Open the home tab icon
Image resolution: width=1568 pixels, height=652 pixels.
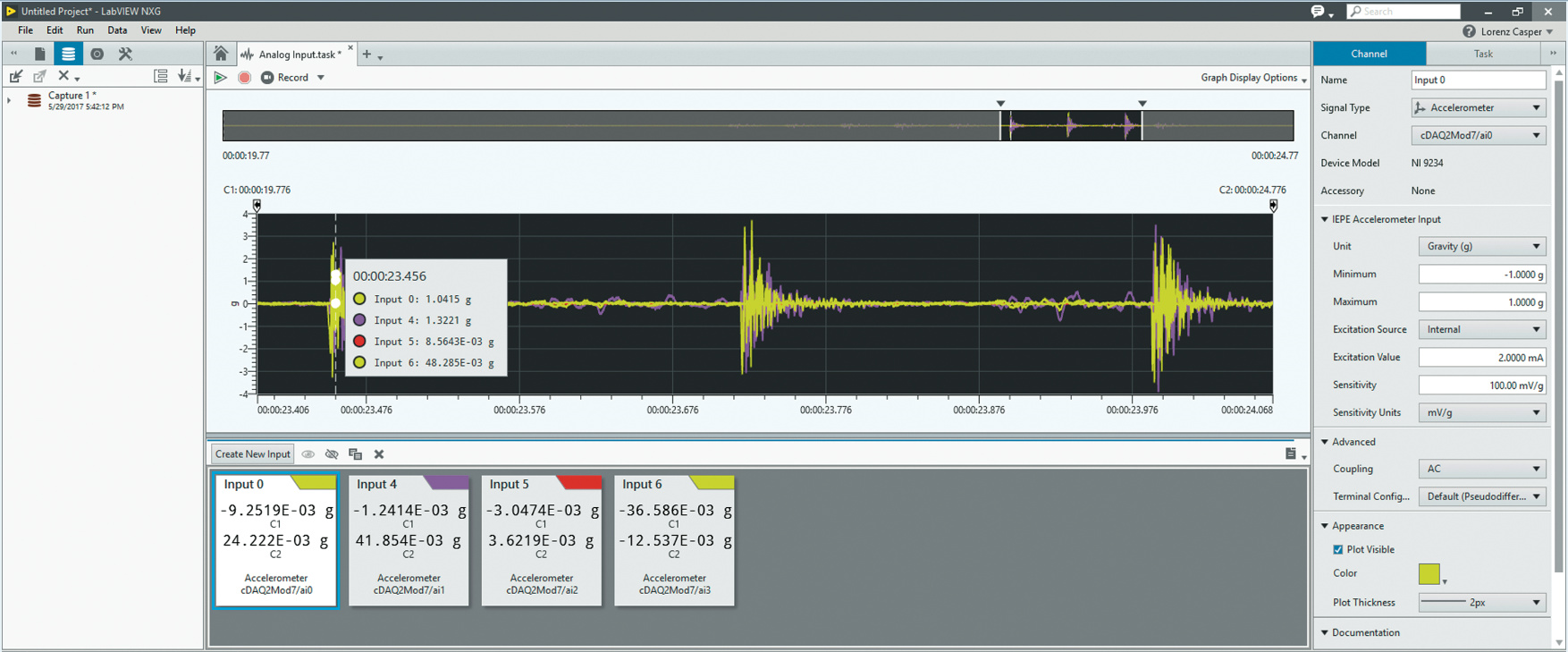coord(221,55)
